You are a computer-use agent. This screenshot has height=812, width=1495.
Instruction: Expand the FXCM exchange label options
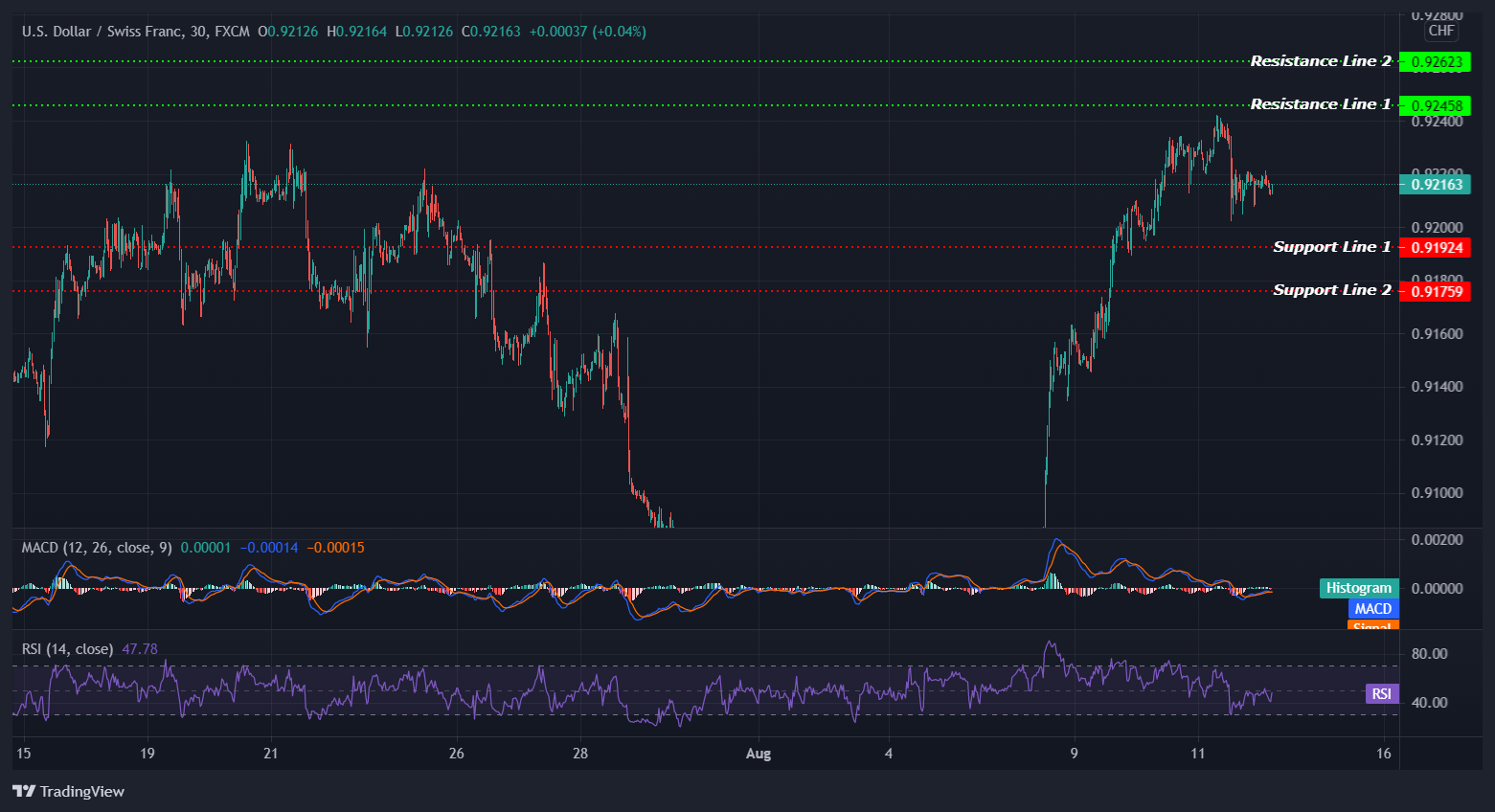point(230,31)
